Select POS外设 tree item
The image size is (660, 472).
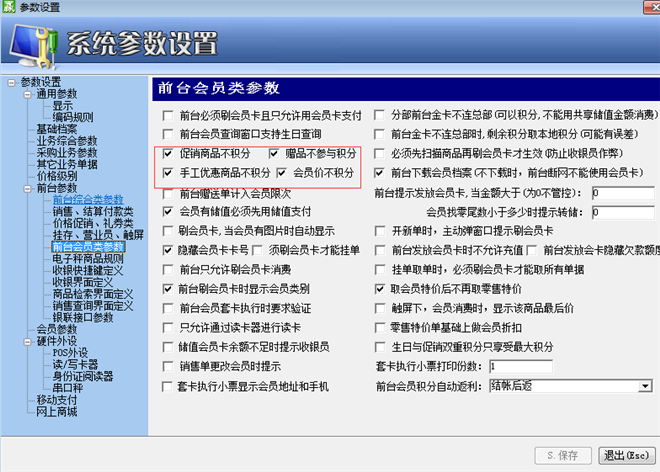[70, 353]
